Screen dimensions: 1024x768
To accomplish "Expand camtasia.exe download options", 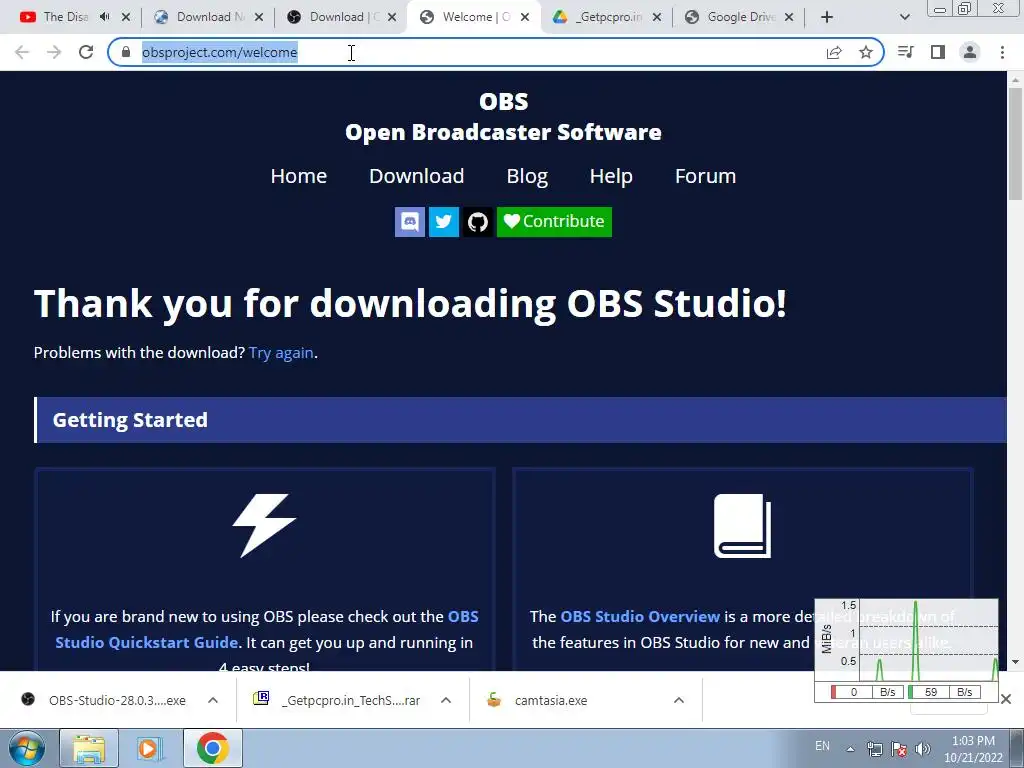I will tap(679, 700).
